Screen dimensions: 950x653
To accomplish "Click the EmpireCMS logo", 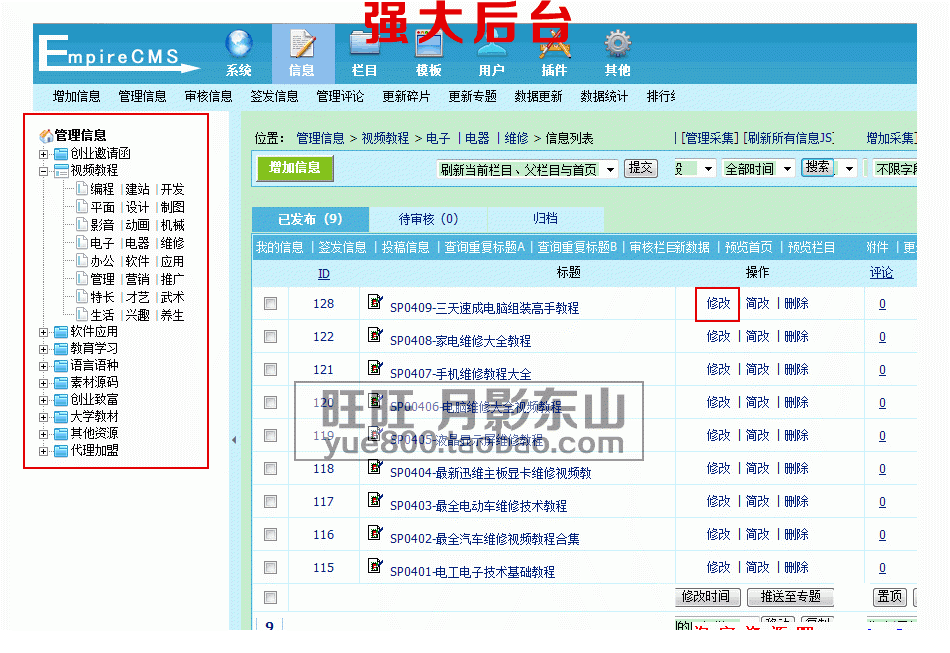I will click(x=117, y=55).
